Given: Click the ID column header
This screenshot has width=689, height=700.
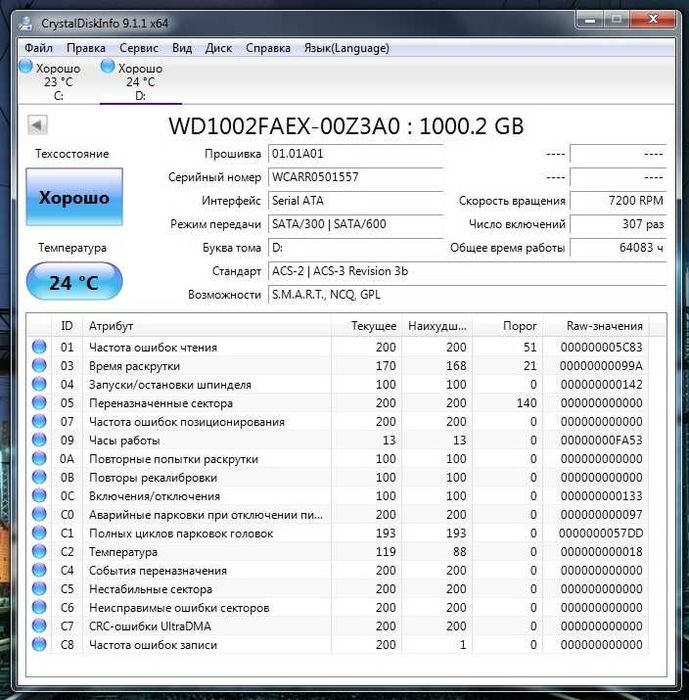Looking at the screenshot, I should point(67,326).
